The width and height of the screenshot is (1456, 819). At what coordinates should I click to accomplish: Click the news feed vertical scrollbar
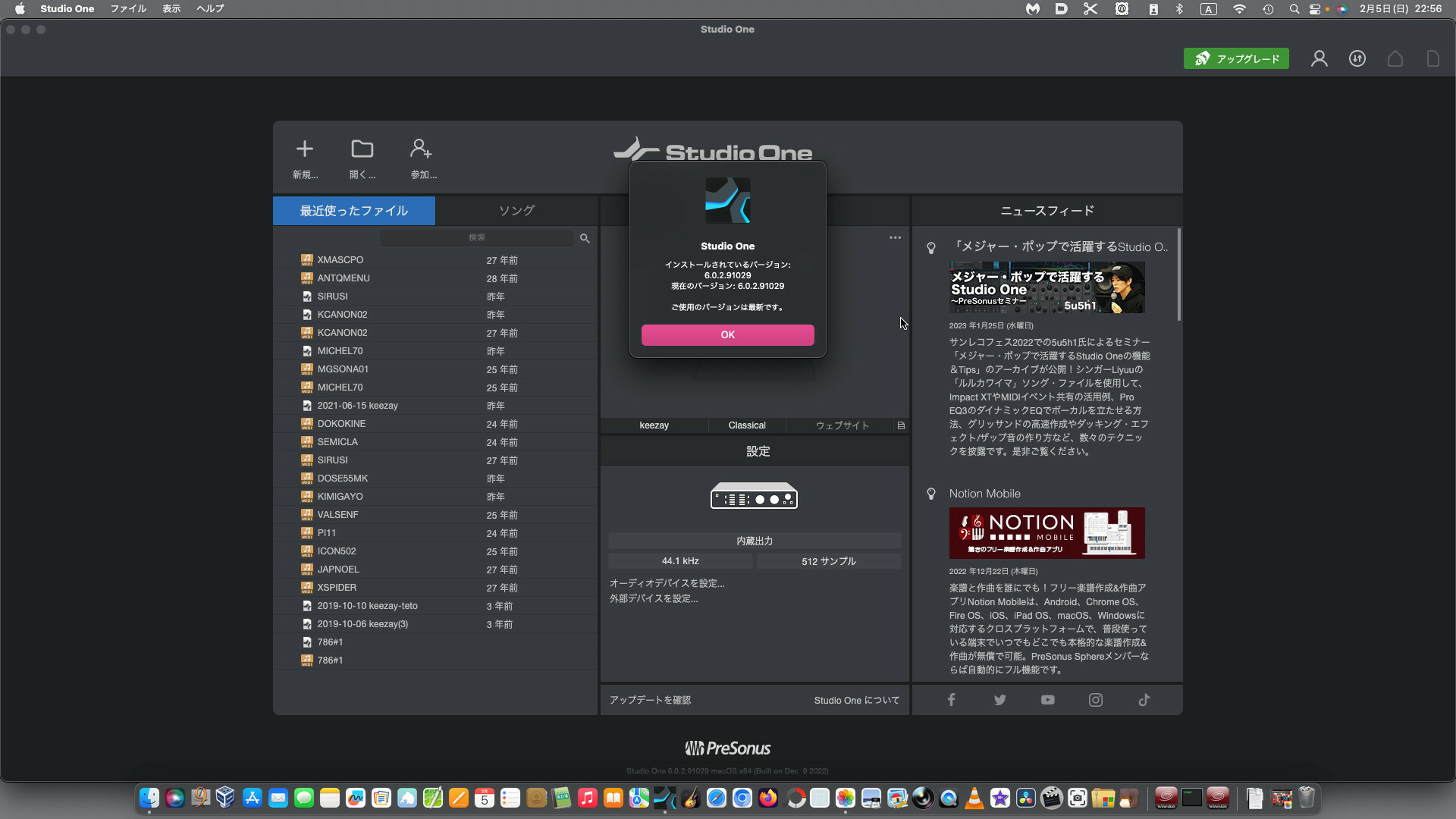coord(1178,275)
